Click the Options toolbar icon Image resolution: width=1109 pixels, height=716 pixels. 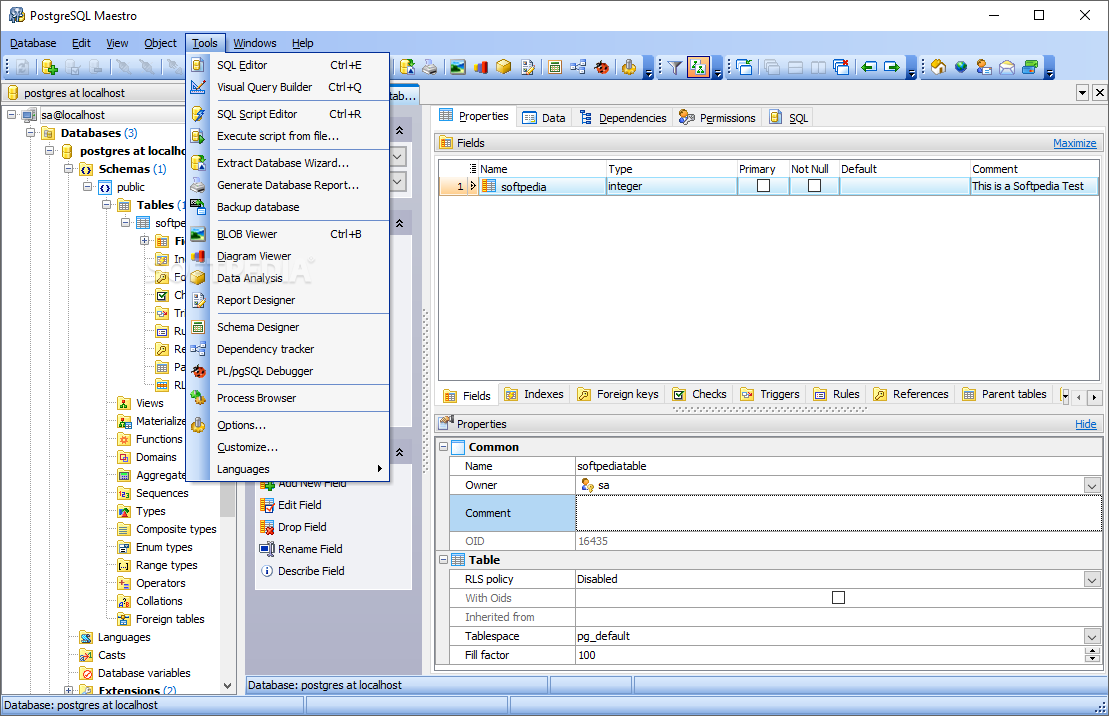(x=629, y=67)
